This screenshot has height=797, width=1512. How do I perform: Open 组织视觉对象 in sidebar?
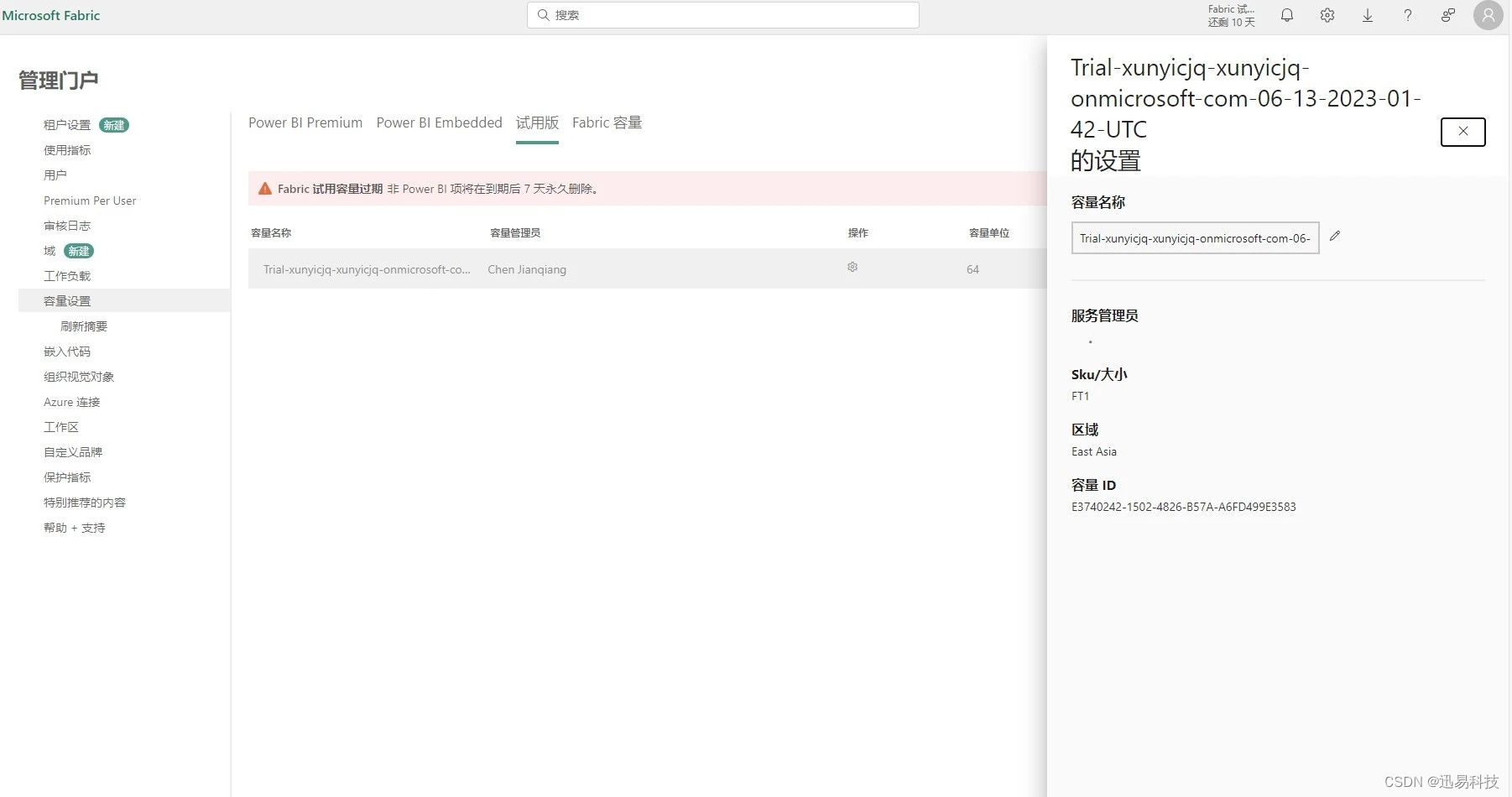pos(79,377)
